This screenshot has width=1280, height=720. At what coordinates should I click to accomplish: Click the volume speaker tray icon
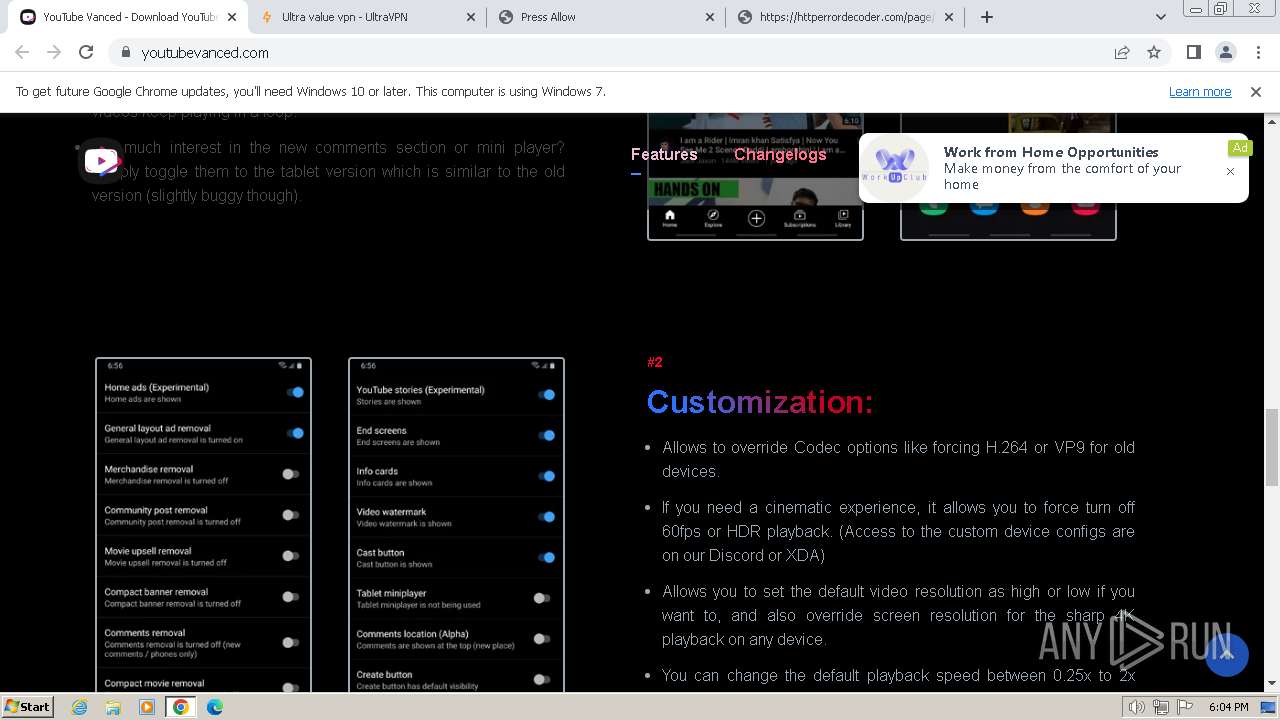click(x=1137, y=707)
